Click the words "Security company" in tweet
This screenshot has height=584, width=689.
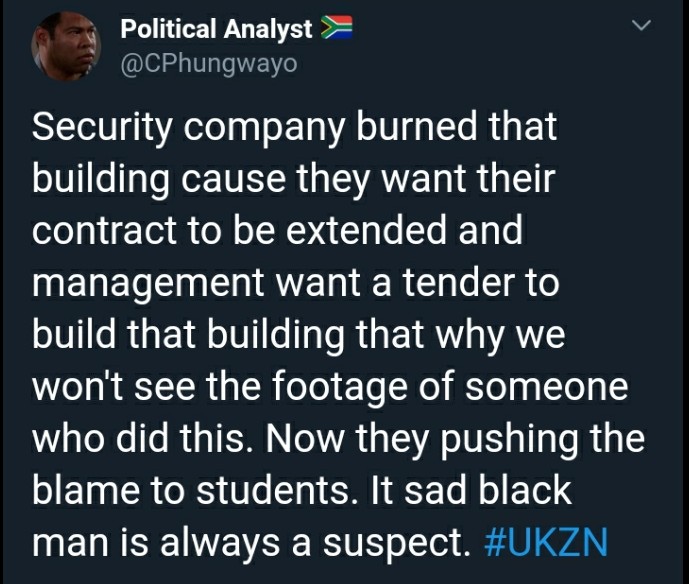189,129
